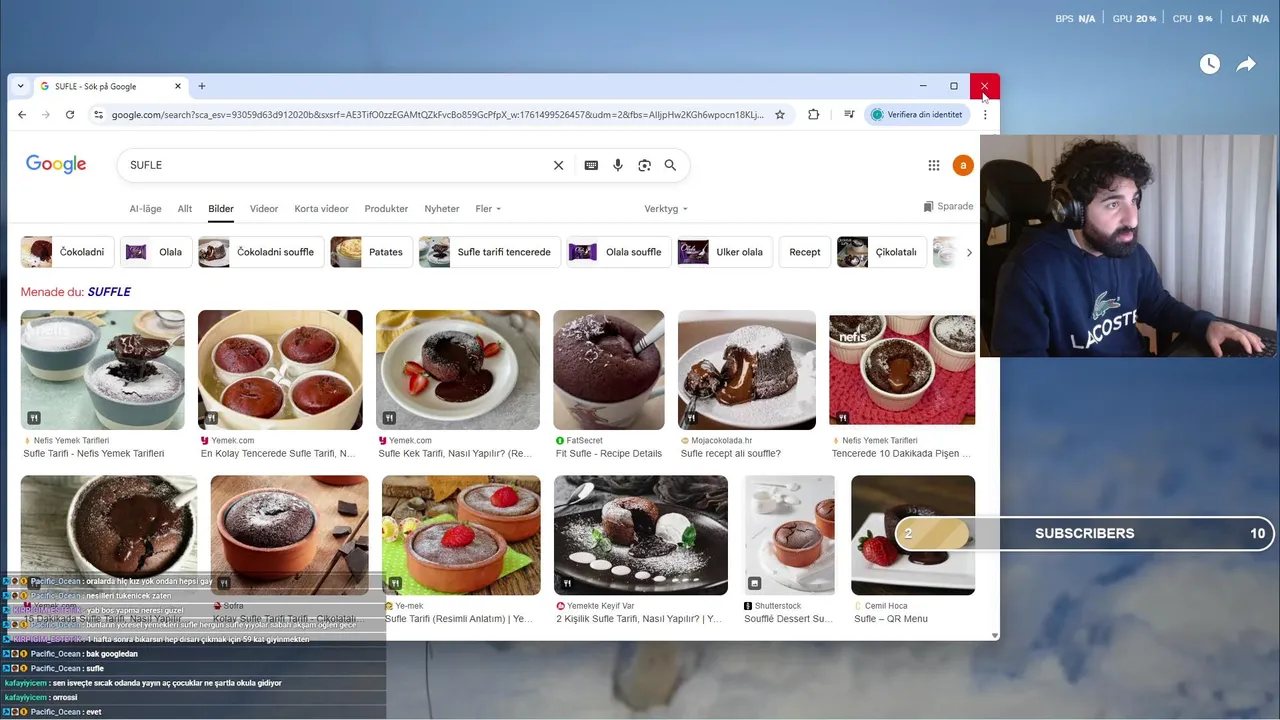Open the on-screen keyboard icon in the search box
The height and width of the screenshot is (720, 1280).
click(x=591, y=165)
